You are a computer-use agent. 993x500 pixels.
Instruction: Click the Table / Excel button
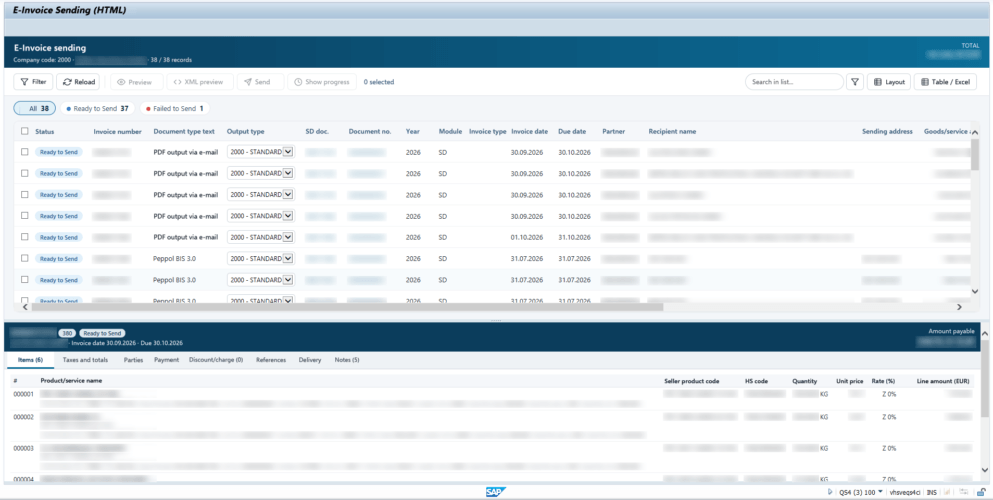(945, 82)
